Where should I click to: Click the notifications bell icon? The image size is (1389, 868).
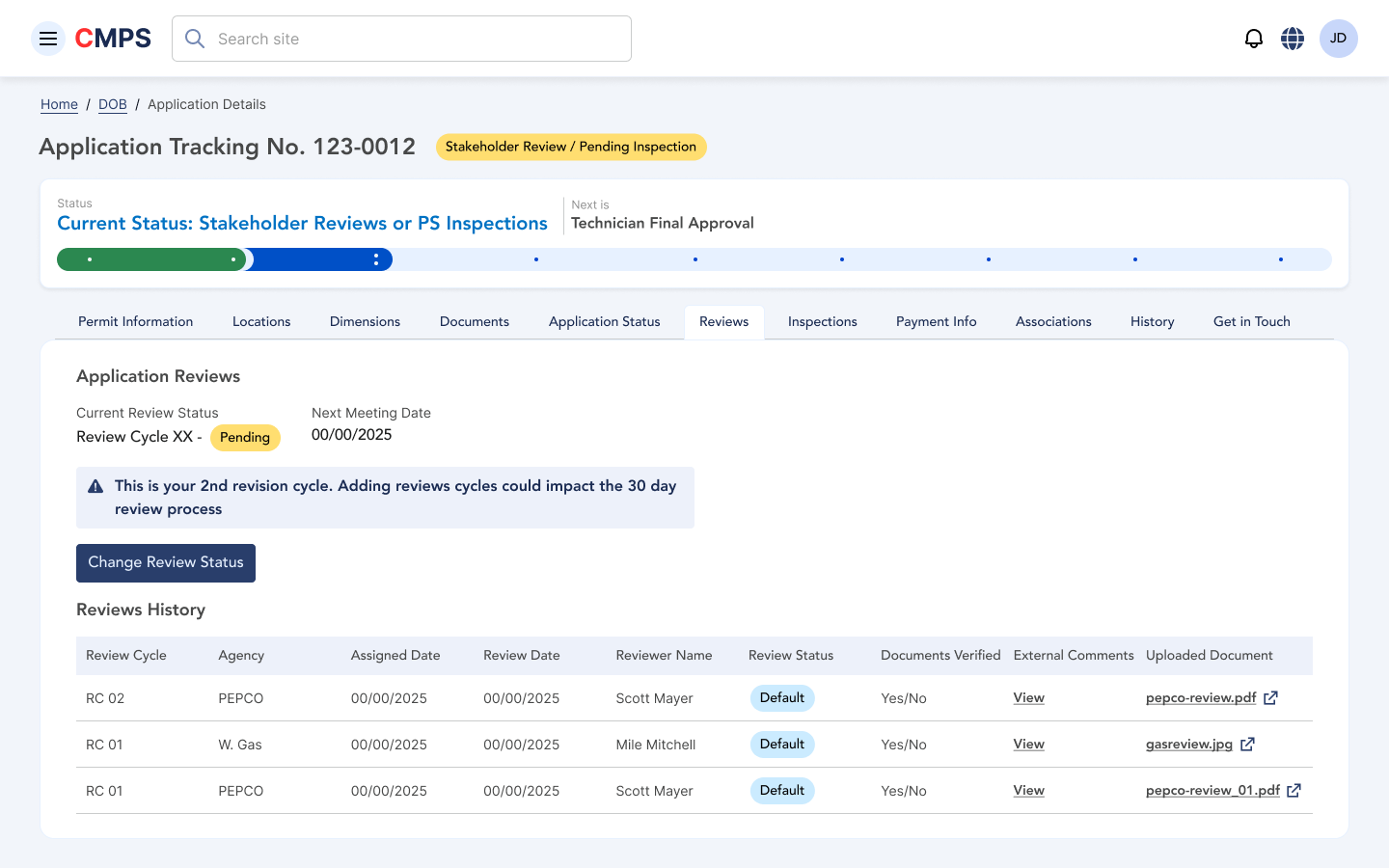click(x=1253, y=39)
